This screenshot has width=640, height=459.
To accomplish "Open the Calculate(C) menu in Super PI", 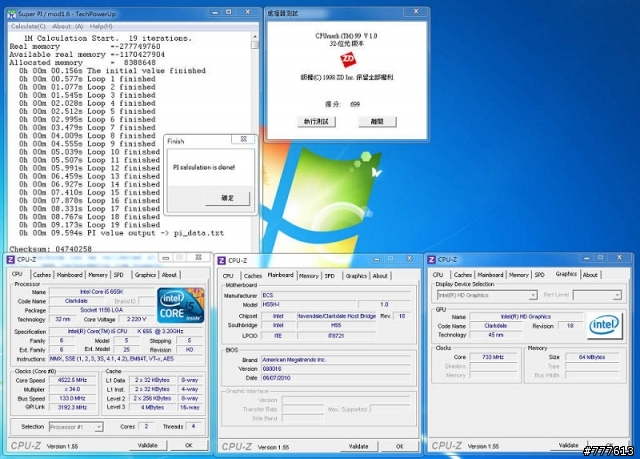I will tap(28, 26).
